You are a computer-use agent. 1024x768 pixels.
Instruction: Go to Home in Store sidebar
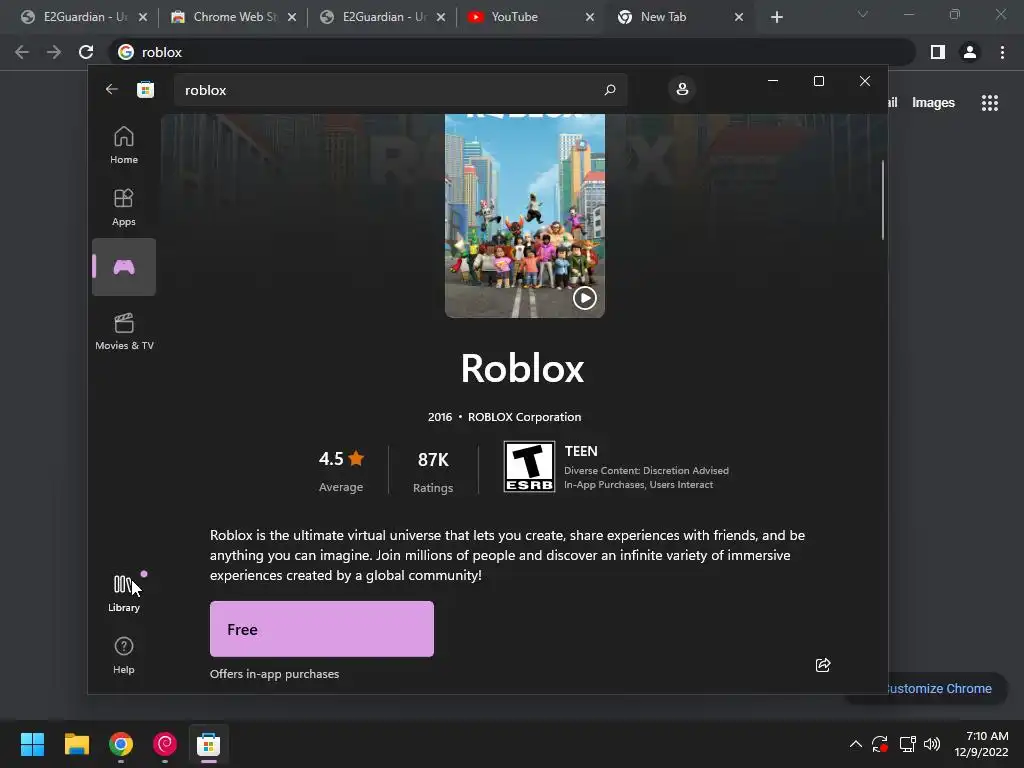(x=123, y=145)
